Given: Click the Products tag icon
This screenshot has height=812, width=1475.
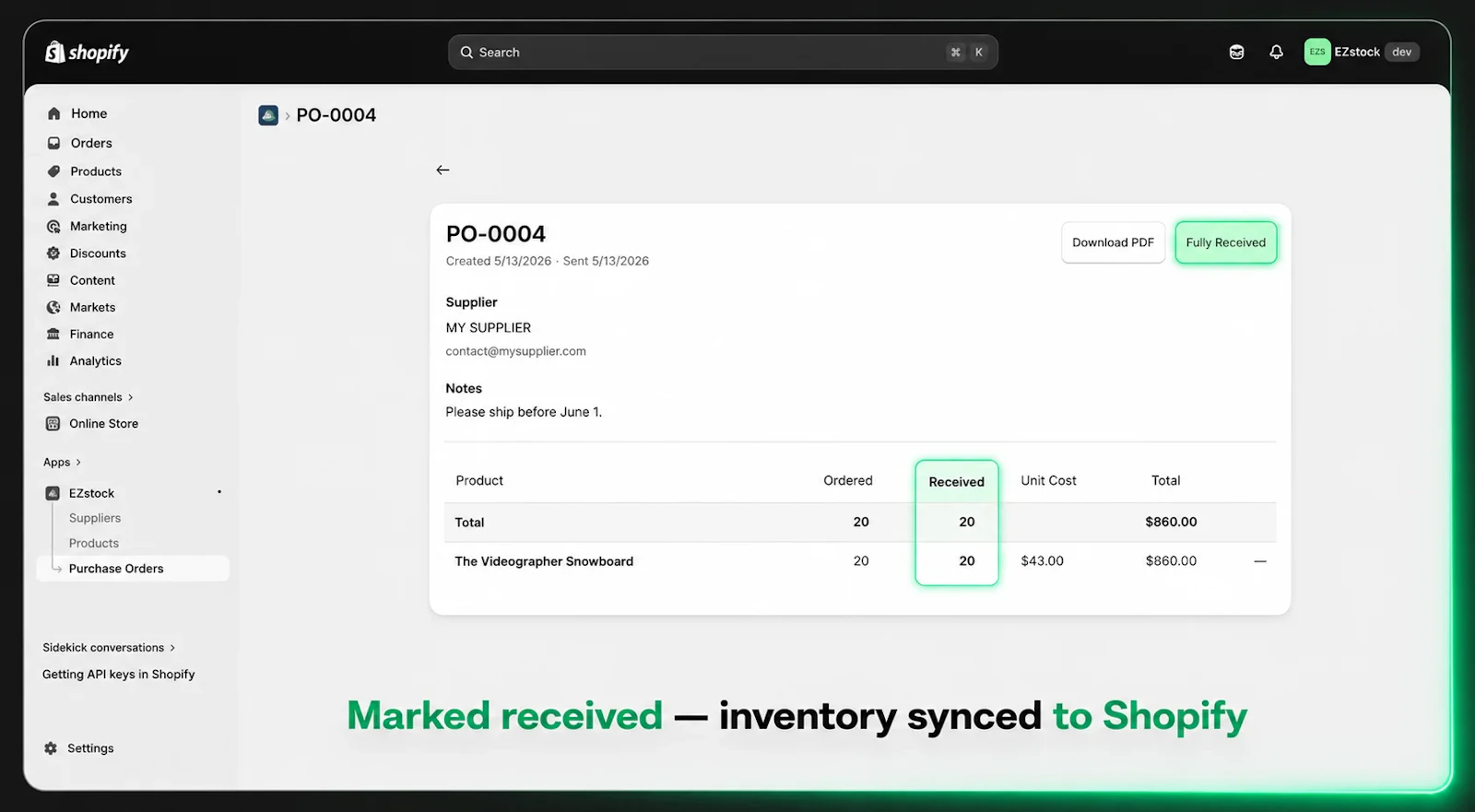Looking at the screenshot, I should 53,171.
